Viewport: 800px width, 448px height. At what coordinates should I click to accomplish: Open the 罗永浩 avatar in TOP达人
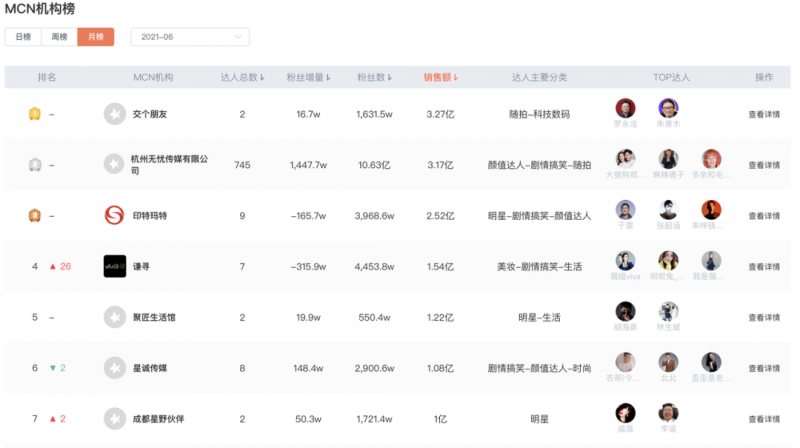(625, 108)
